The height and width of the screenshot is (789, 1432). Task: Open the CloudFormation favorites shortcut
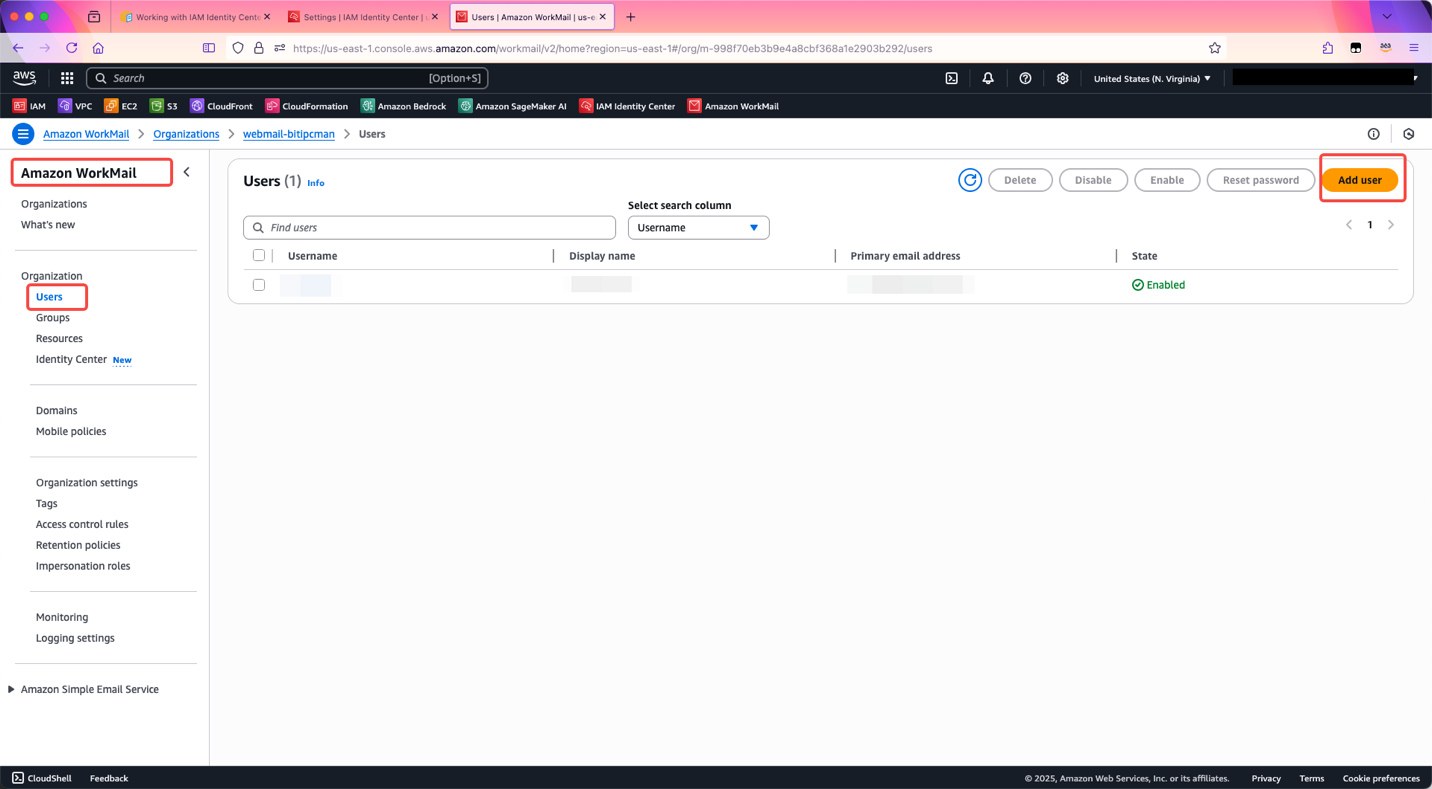[x=307, y=106]
